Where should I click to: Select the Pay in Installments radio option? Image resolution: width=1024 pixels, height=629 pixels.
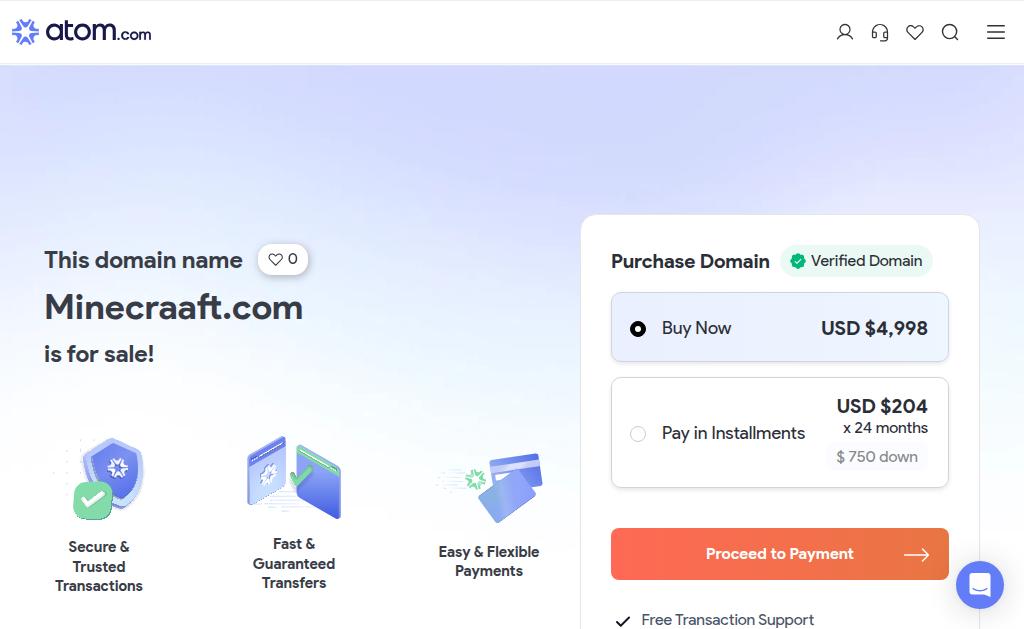[x=637, y=434]
